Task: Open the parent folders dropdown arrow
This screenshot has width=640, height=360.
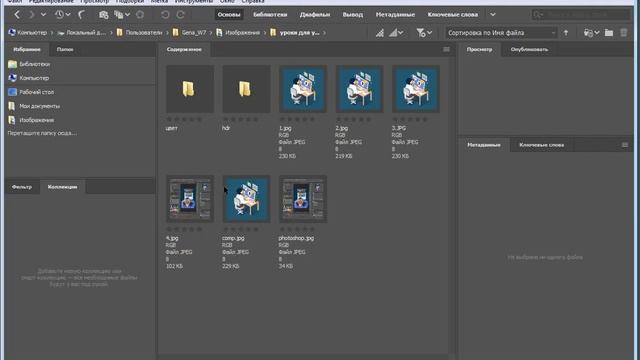Action: (43, 15)
